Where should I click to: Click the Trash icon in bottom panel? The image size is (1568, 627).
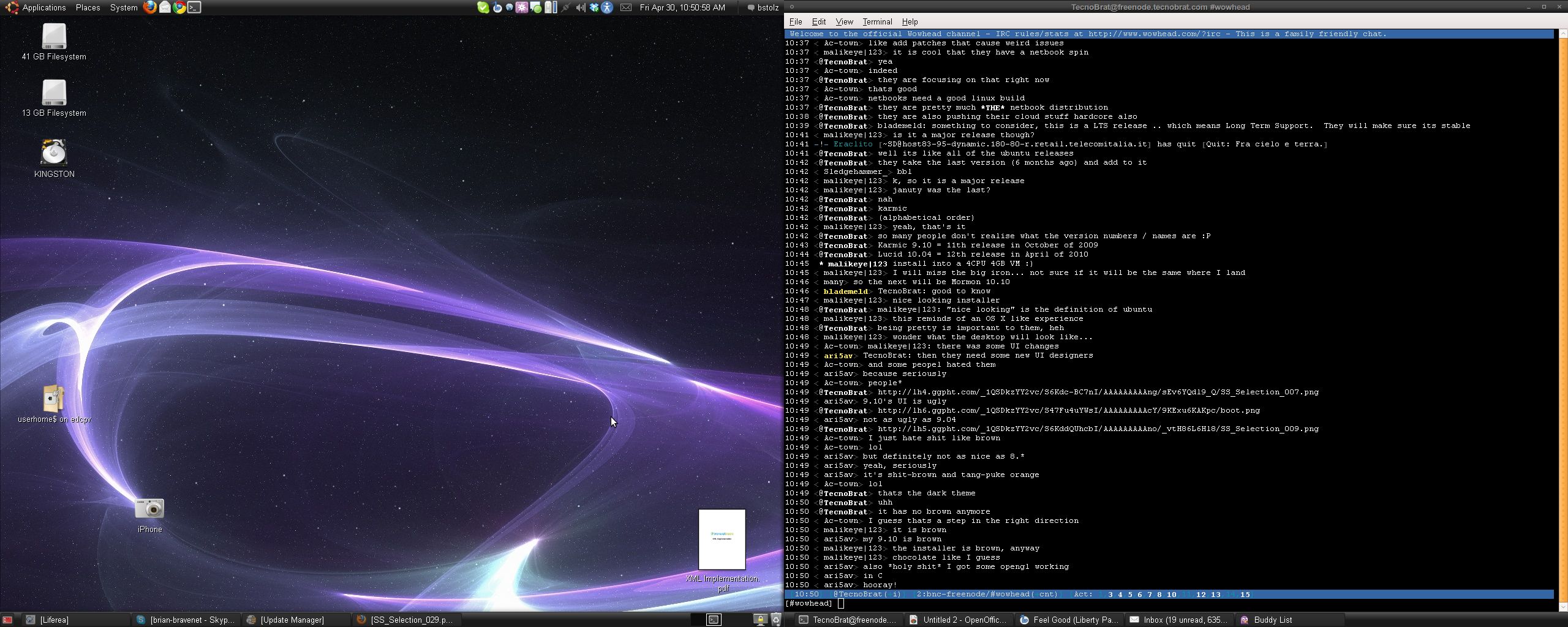(775, 620)
